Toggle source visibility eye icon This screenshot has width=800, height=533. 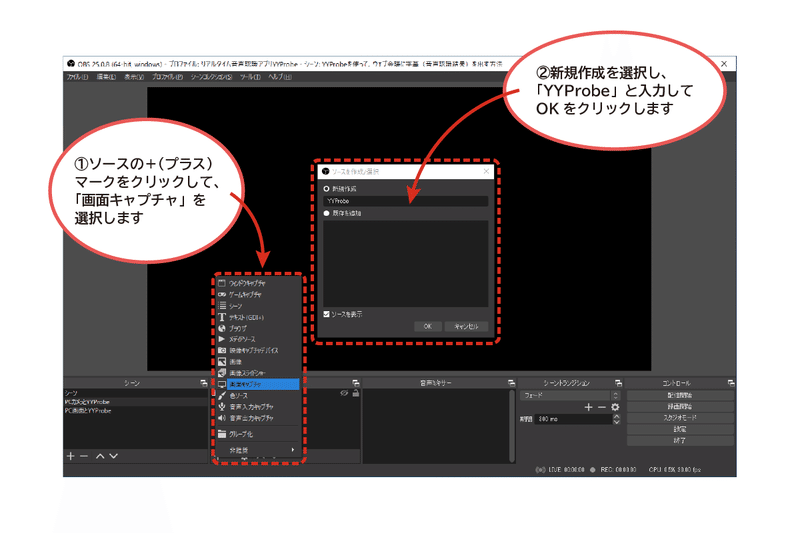(x=344, y=393)
